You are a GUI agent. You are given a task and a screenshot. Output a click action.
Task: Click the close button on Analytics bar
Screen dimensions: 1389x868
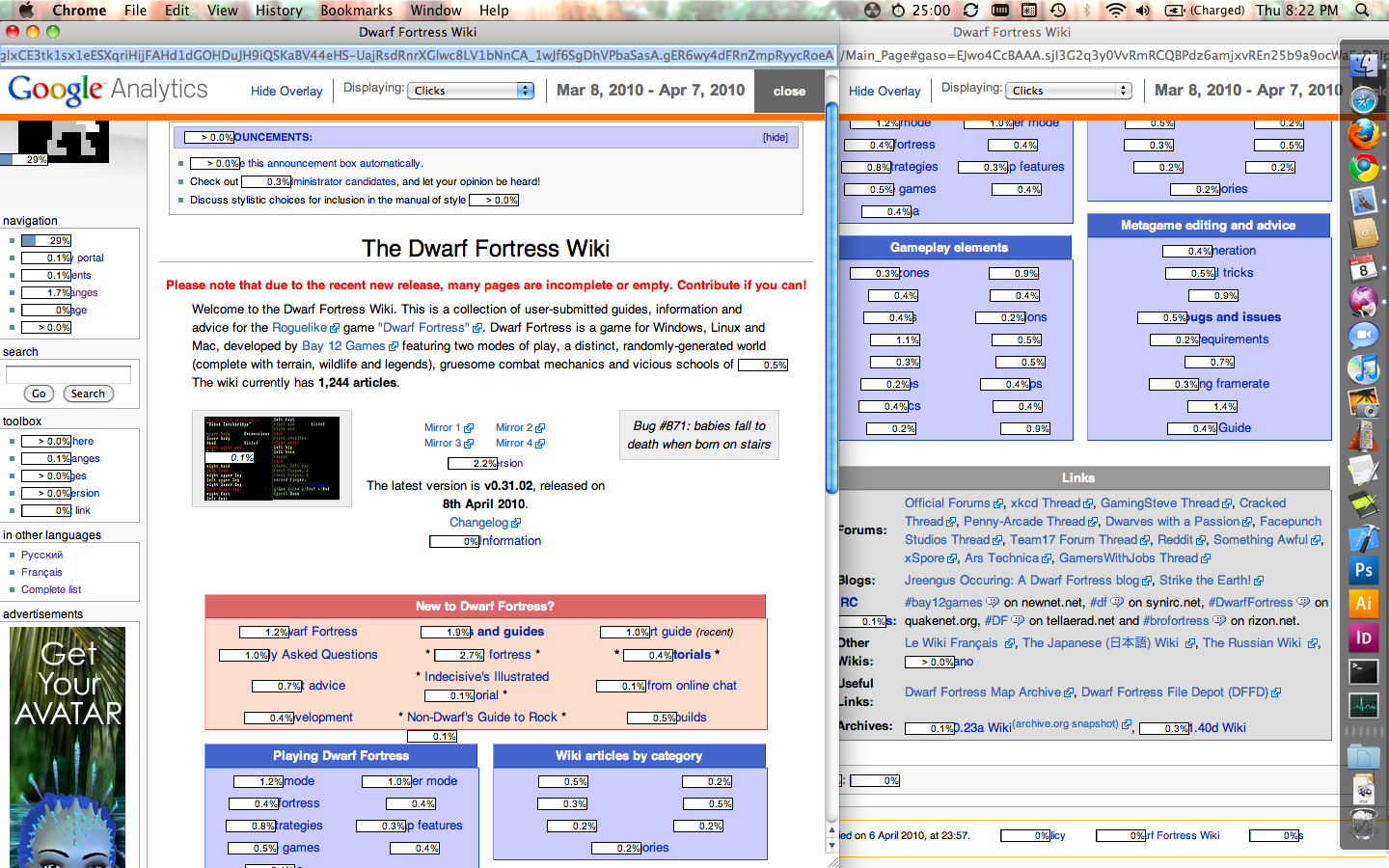(x=789, y=92)
